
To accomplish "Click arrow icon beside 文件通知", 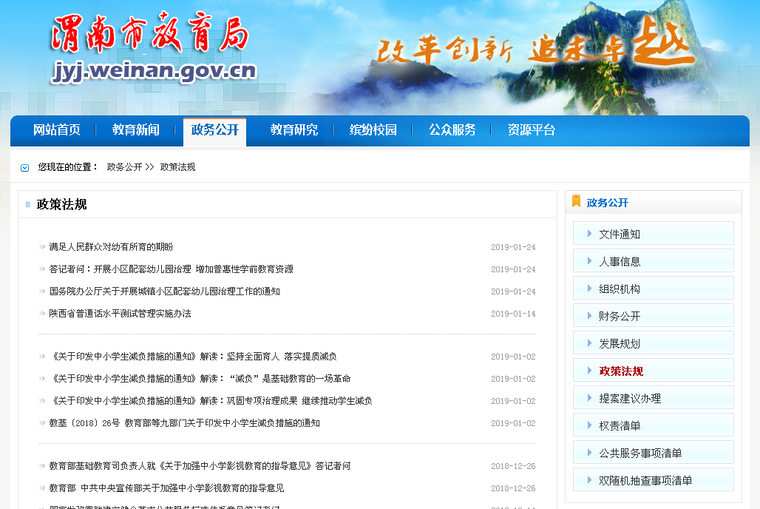I will pos(589,234).
